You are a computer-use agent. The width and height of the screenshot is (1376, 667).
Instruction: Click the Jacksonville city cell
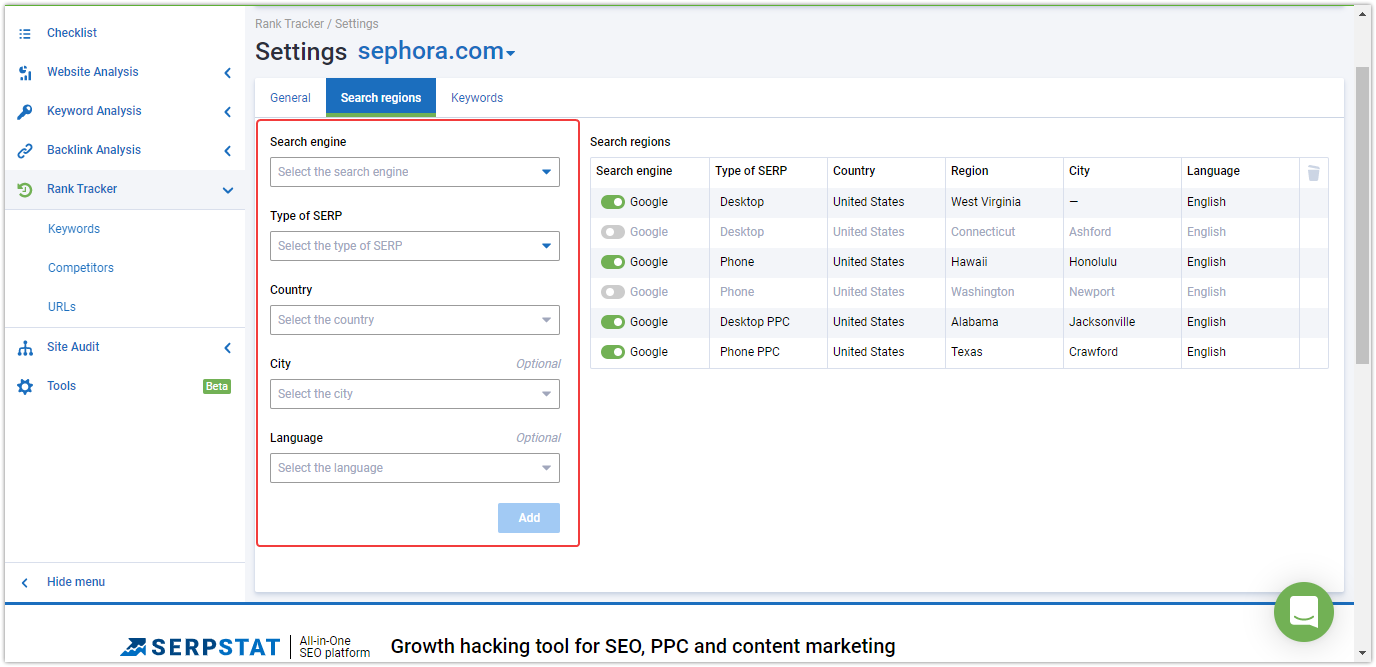pos(1103,322)
